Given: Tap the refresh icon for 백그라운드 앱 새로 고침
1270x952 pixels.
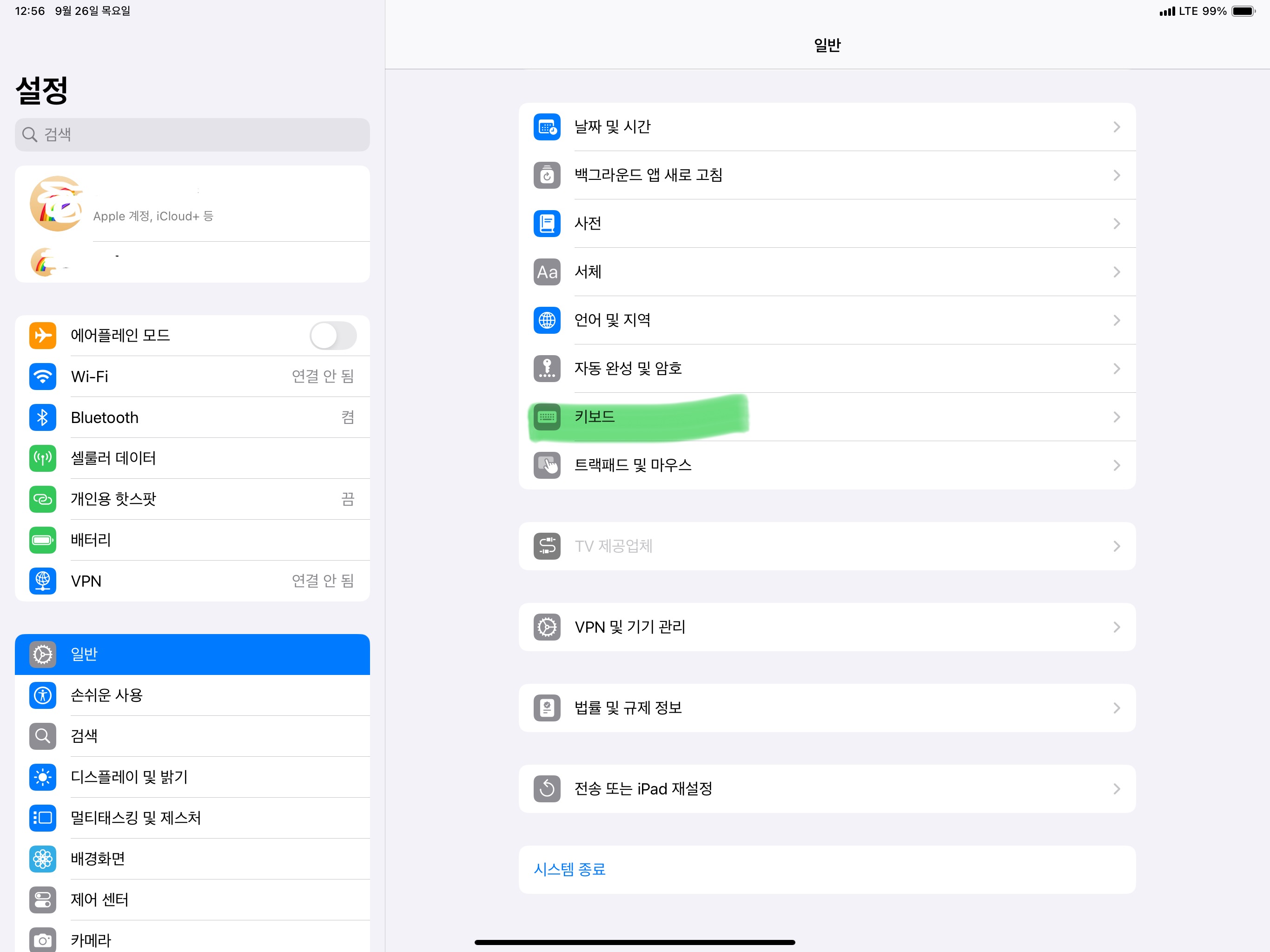Looking at the screenshot, I should [x=547, y=175].
